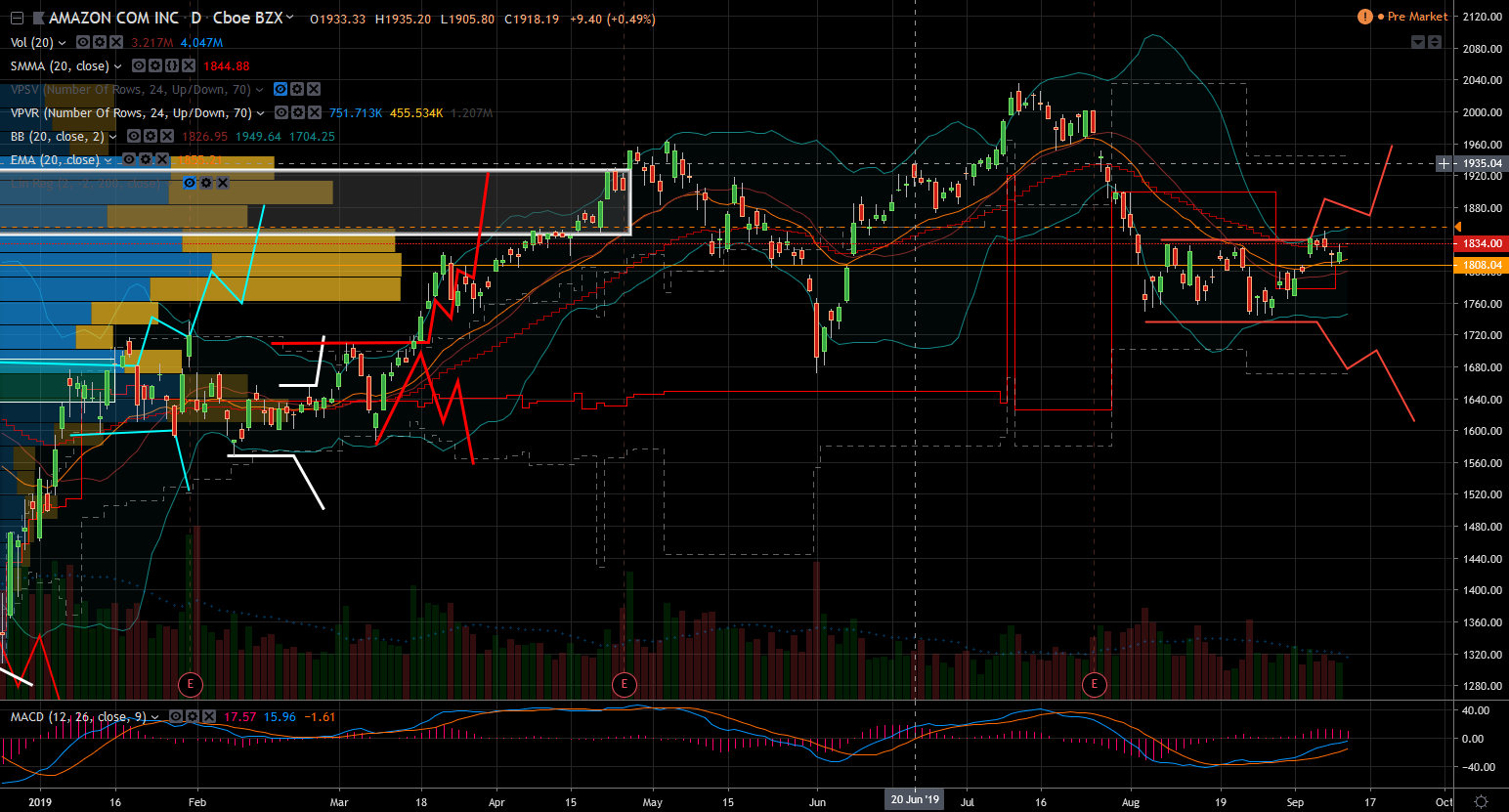Hide the BB Bollinger Bands indicator
This screenshot has height=812, width=1509.
[x=134, y=137]
